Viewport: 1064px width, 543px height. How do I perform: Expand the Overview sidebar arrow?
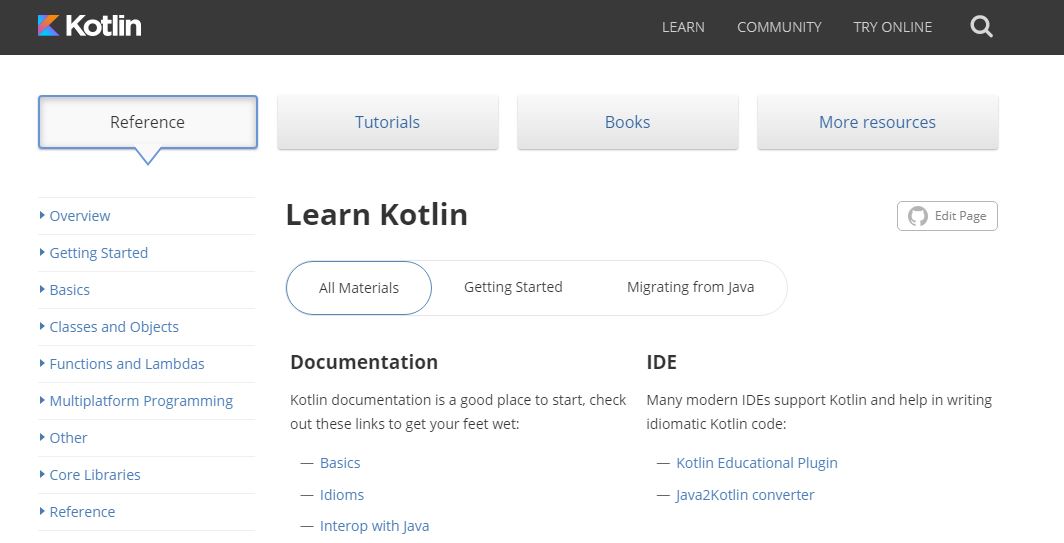(x=43, y=215)
